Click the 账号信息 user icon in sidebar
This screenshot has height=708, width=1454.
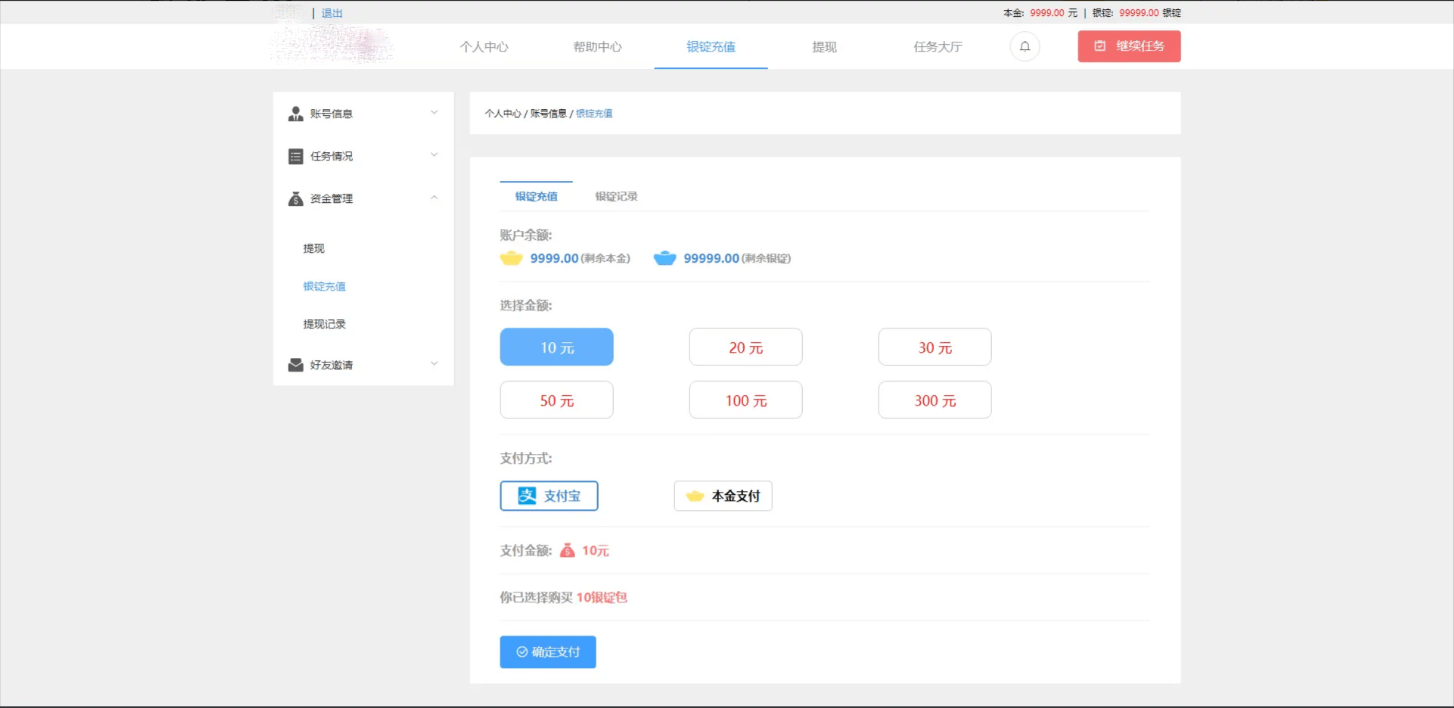coord(296,114)
